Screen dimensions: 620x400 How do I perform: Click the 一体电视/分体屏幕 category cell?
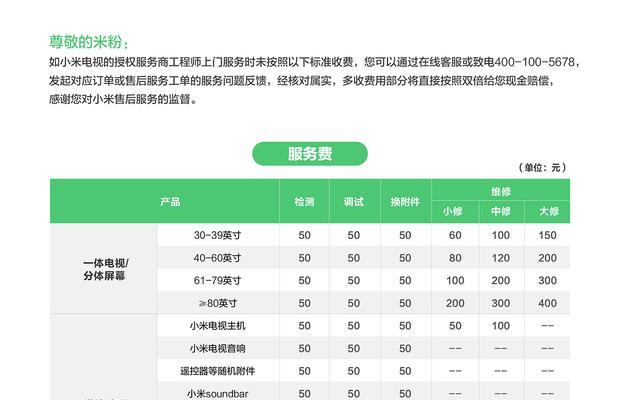point(106,269)
